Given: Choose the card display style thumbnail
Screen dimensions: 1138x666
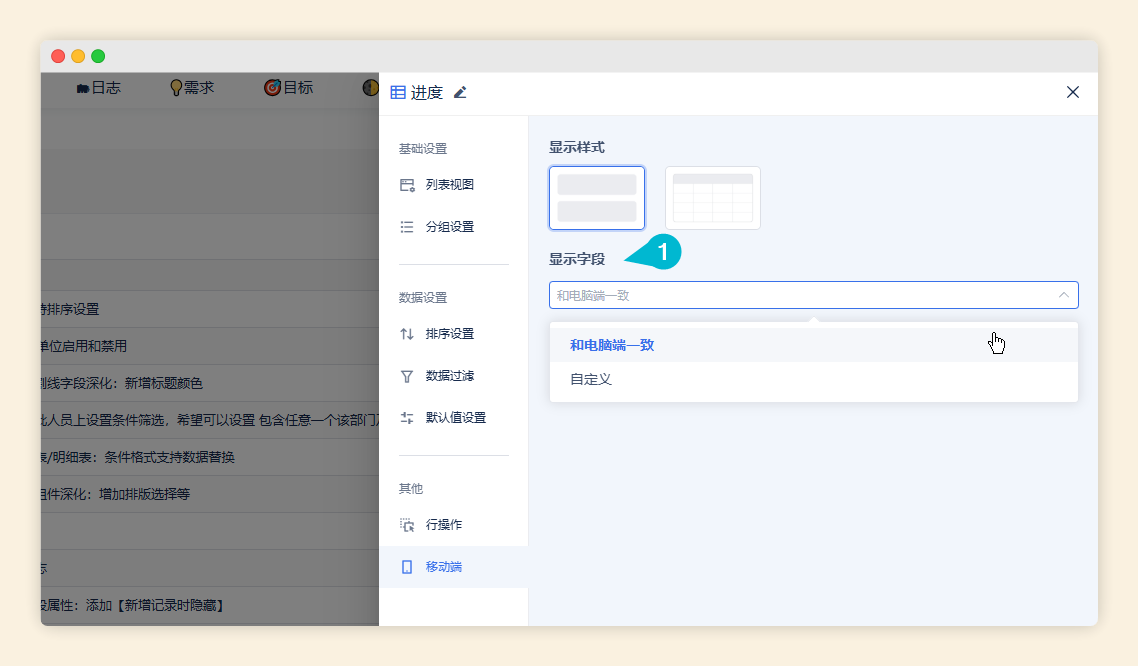Looking at the screenshot, I should (597, 198).
